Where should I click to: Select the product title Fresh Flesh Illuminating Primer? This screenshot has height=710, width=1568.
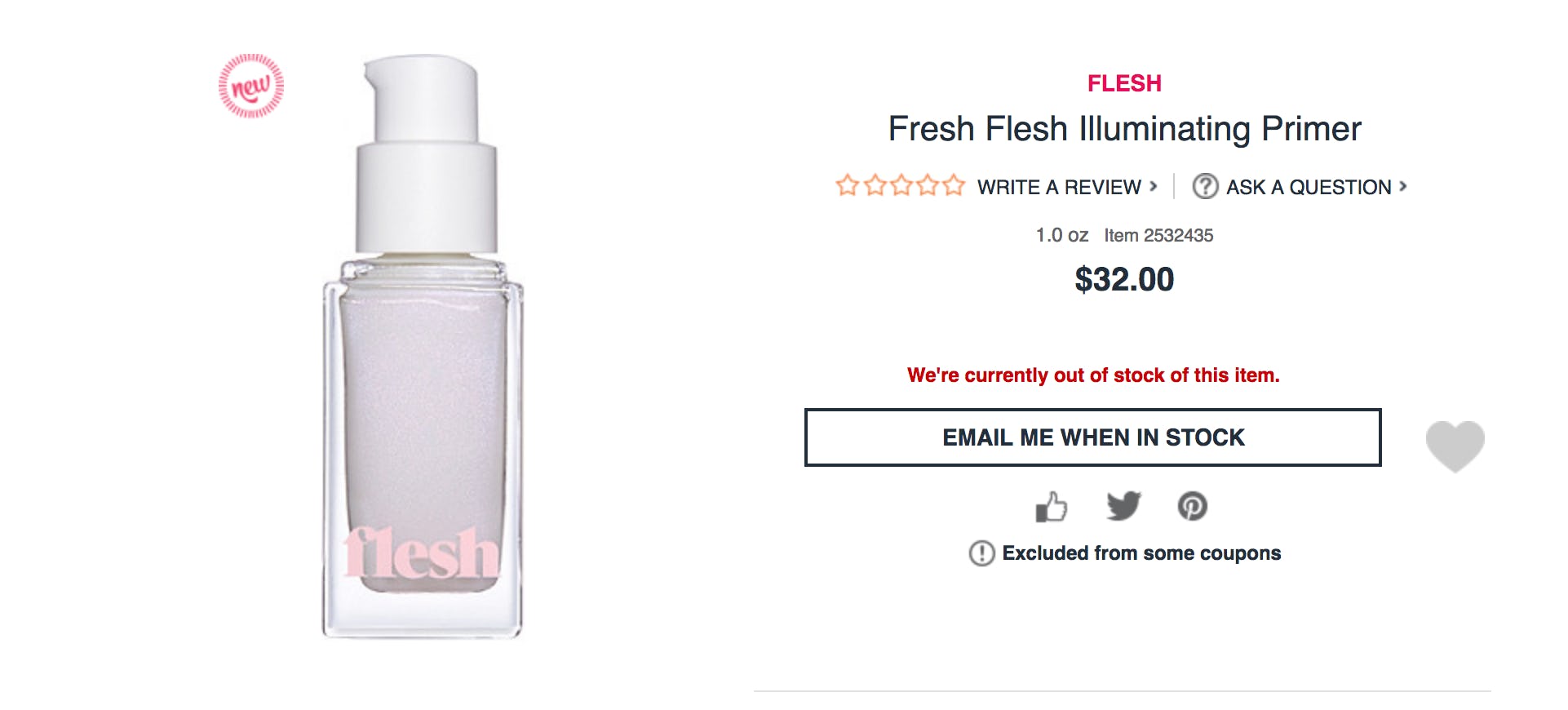1124,129
